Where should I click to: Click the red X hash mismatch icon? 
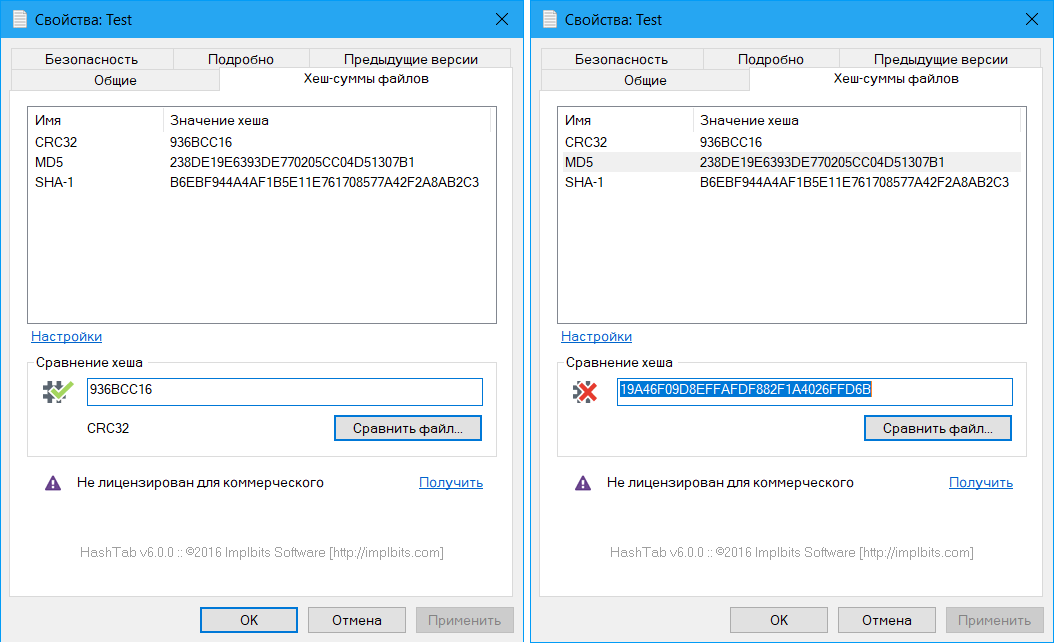pyautogui.click(x=585, y=392)
